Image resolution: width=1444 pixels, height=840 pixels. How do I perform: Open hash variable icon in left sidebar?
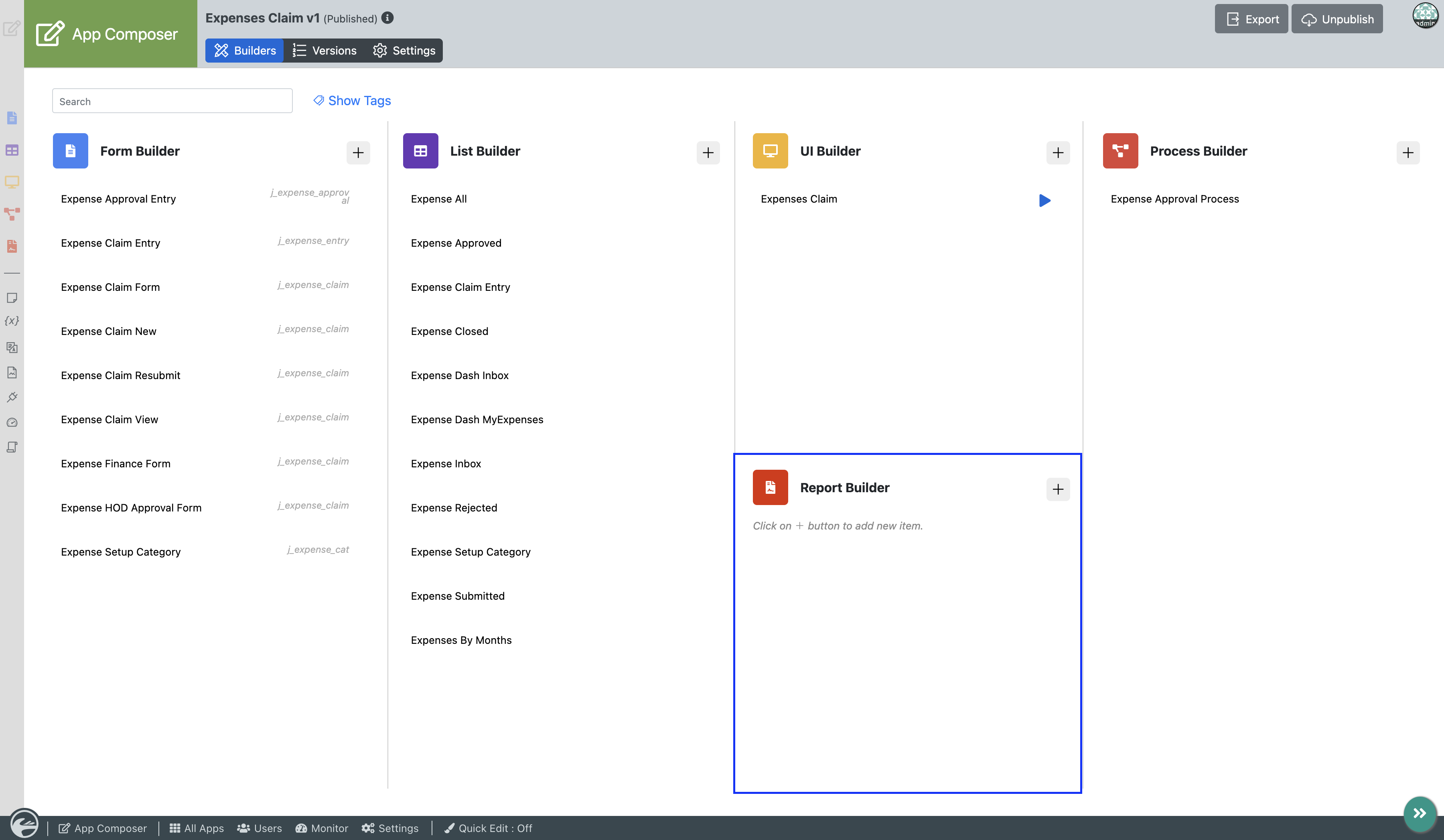click(x=12, y=321)
